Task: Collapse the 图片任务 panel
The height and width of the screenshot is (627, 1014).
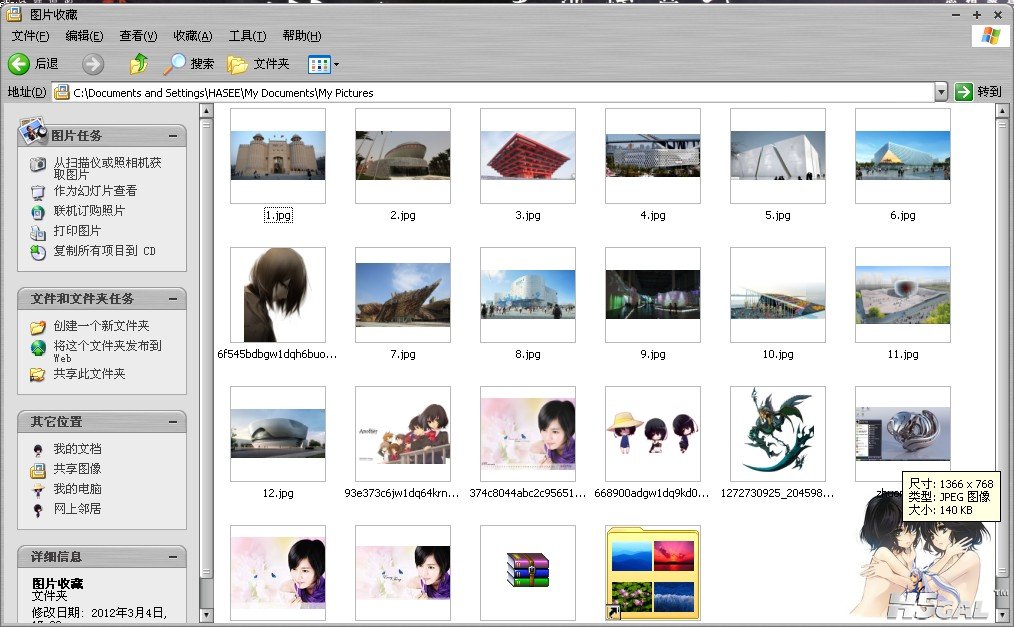Action: point(173,136)
